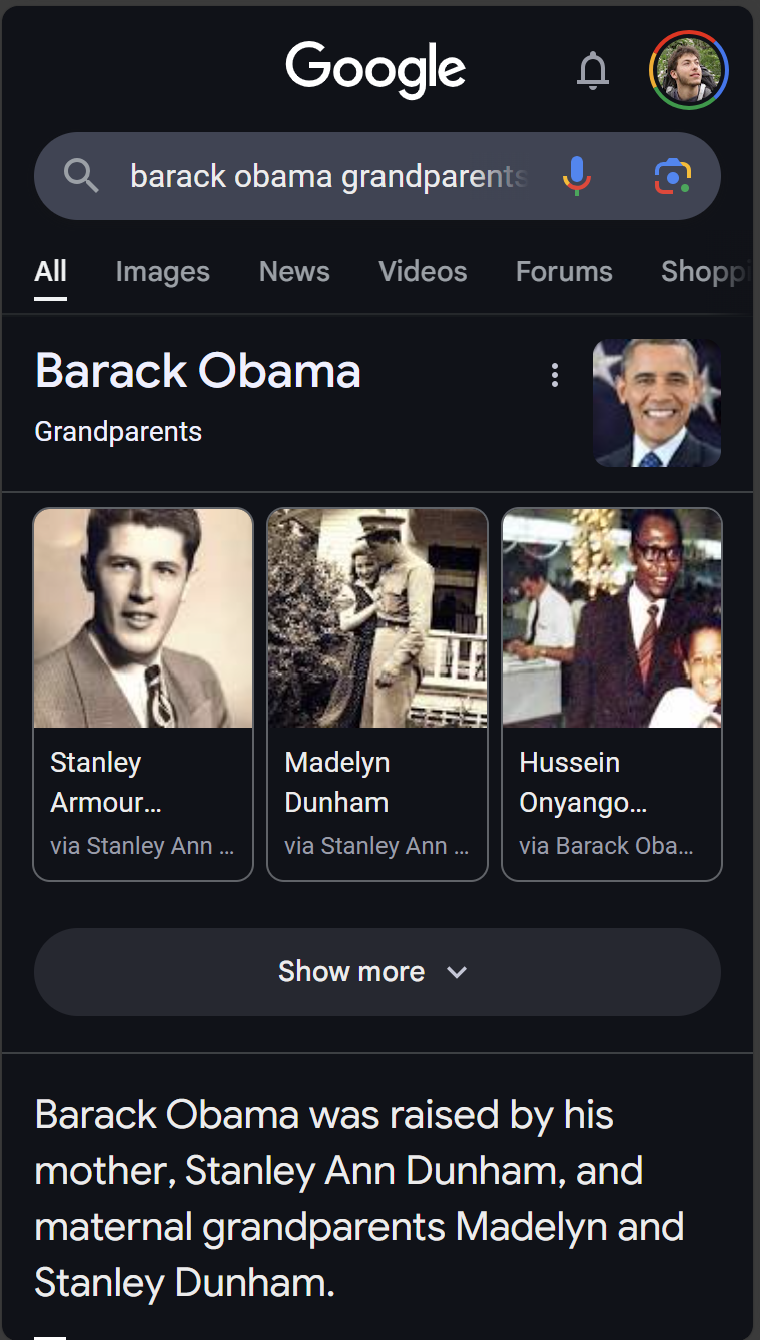Switch to the Images tab
Image resolution: width=760 pixels, height=1340 pixels.
162,272
